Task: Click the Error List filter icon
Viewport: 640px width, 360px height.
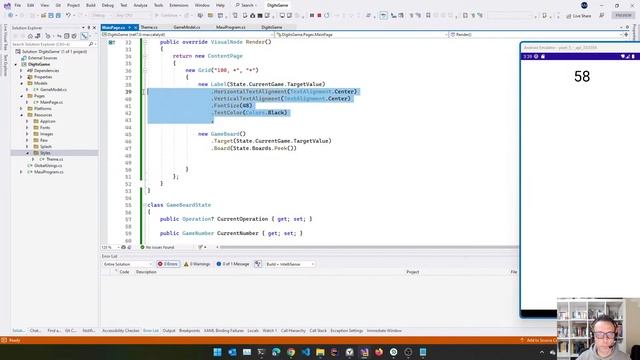Action: (258, 264)
